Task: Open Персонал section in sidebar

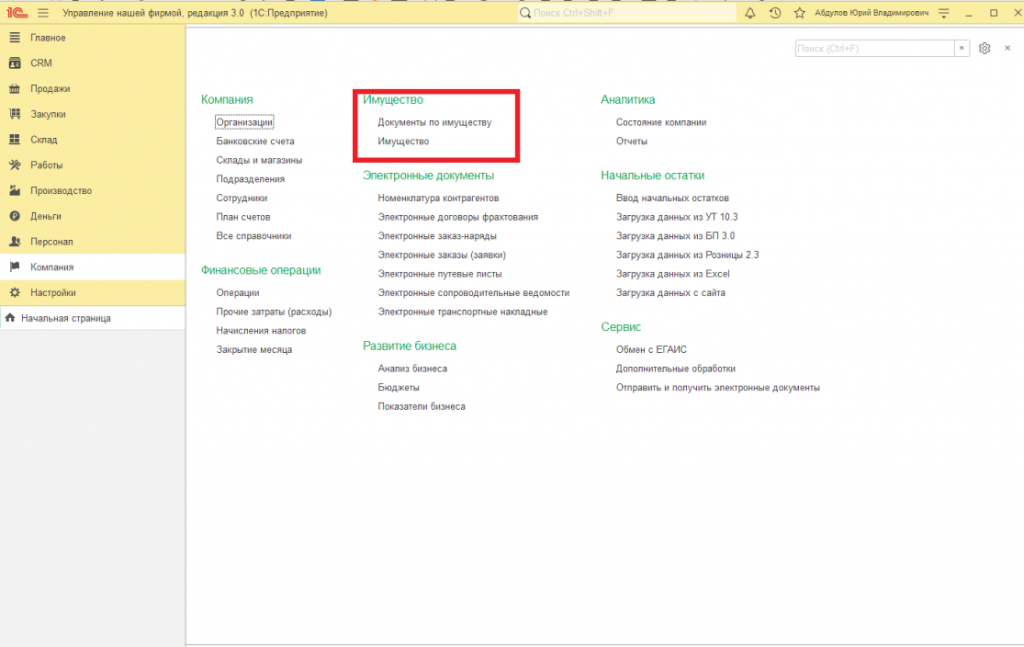Action: click(x=92, y=242)
